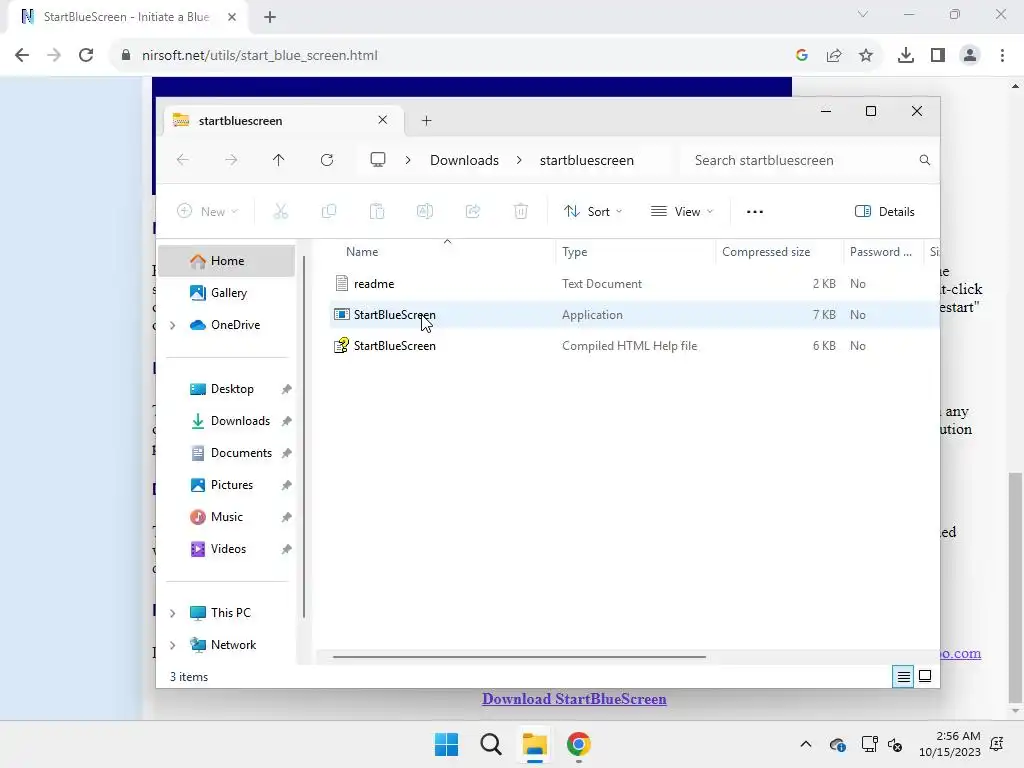Click the Google icon in address bar

pos(802,56)
